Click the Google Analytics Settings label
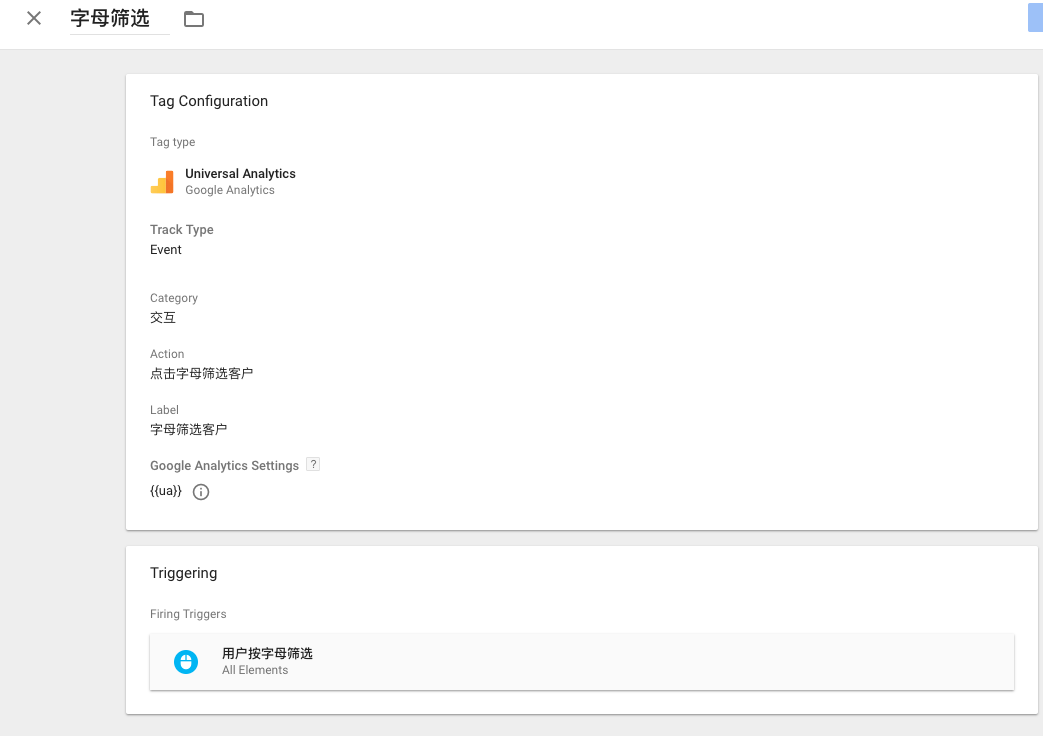The image size is (1043, 736). click(x=224, y=466)
